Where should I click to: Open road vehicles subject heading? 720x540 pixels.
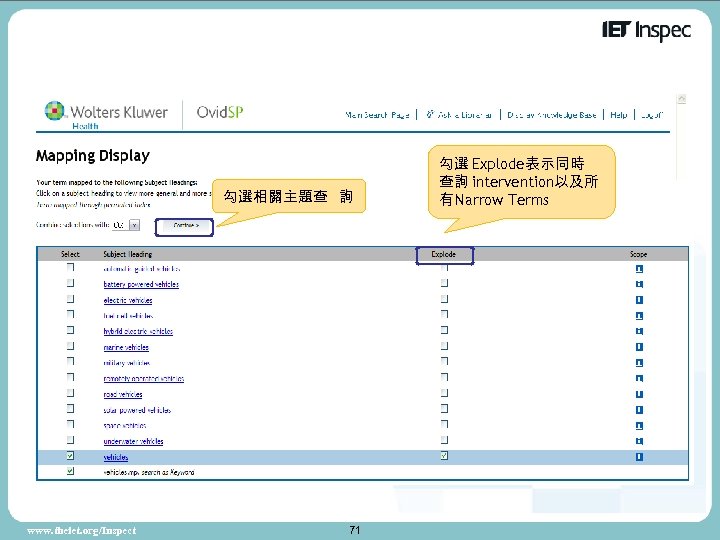click(123, 394)
